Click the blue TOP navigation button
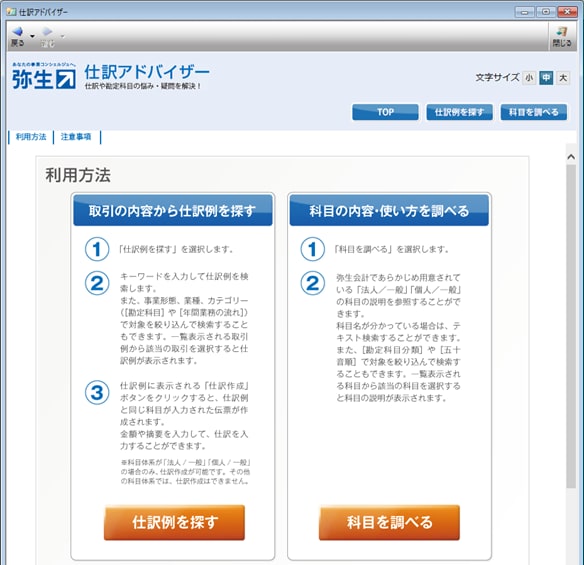This screenshot has width=584, height=565. point(385,112)
